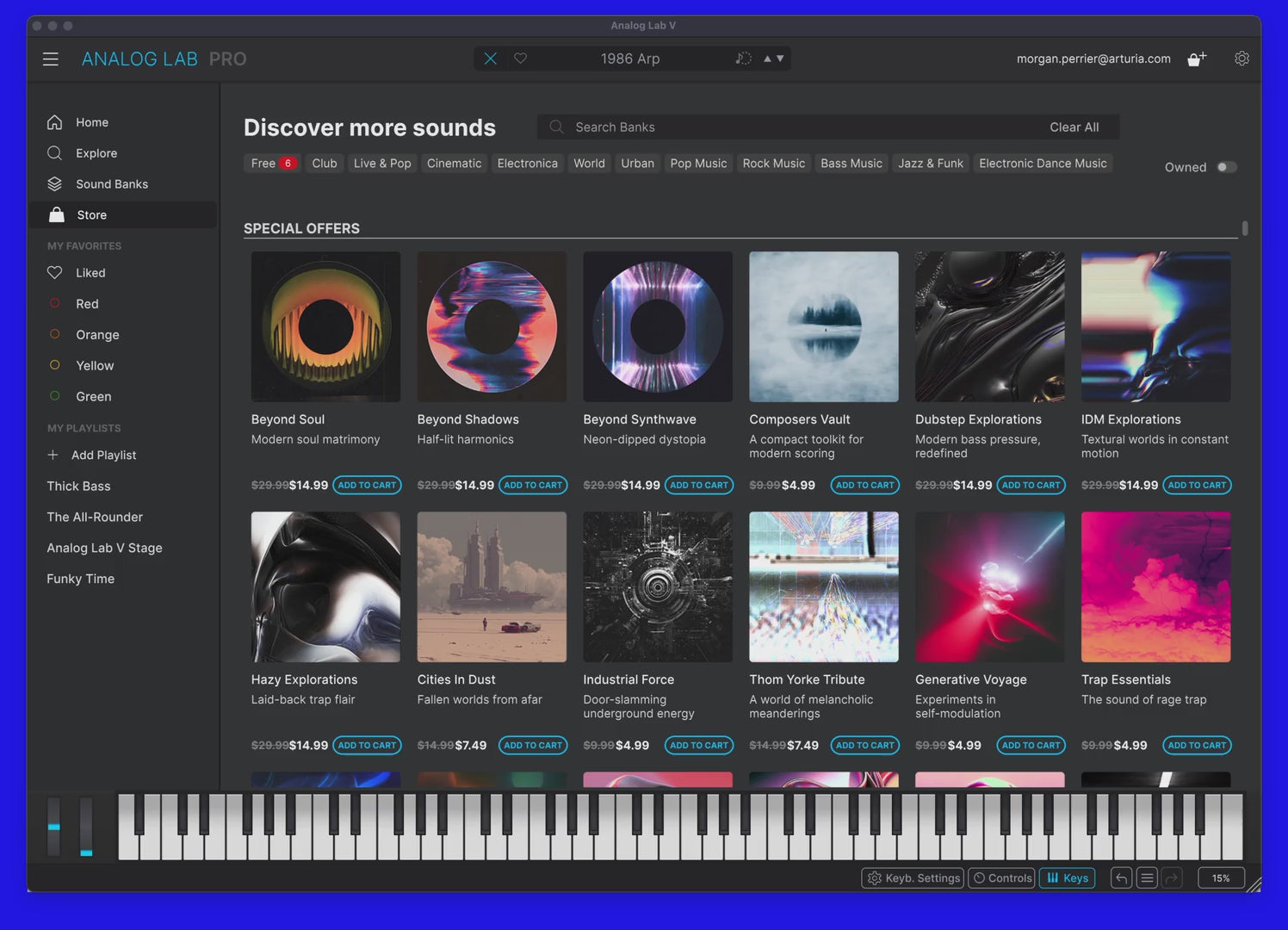Click the 1986 Arp preset name

coord(630,59)
